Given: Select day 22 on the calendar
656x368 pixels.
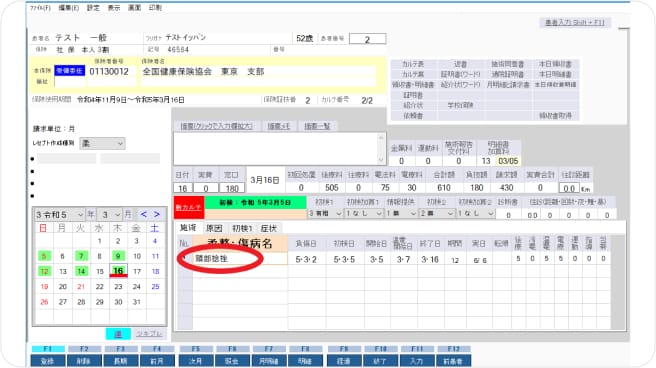Looking at the screenshot, I should click(x=100, y=286).
